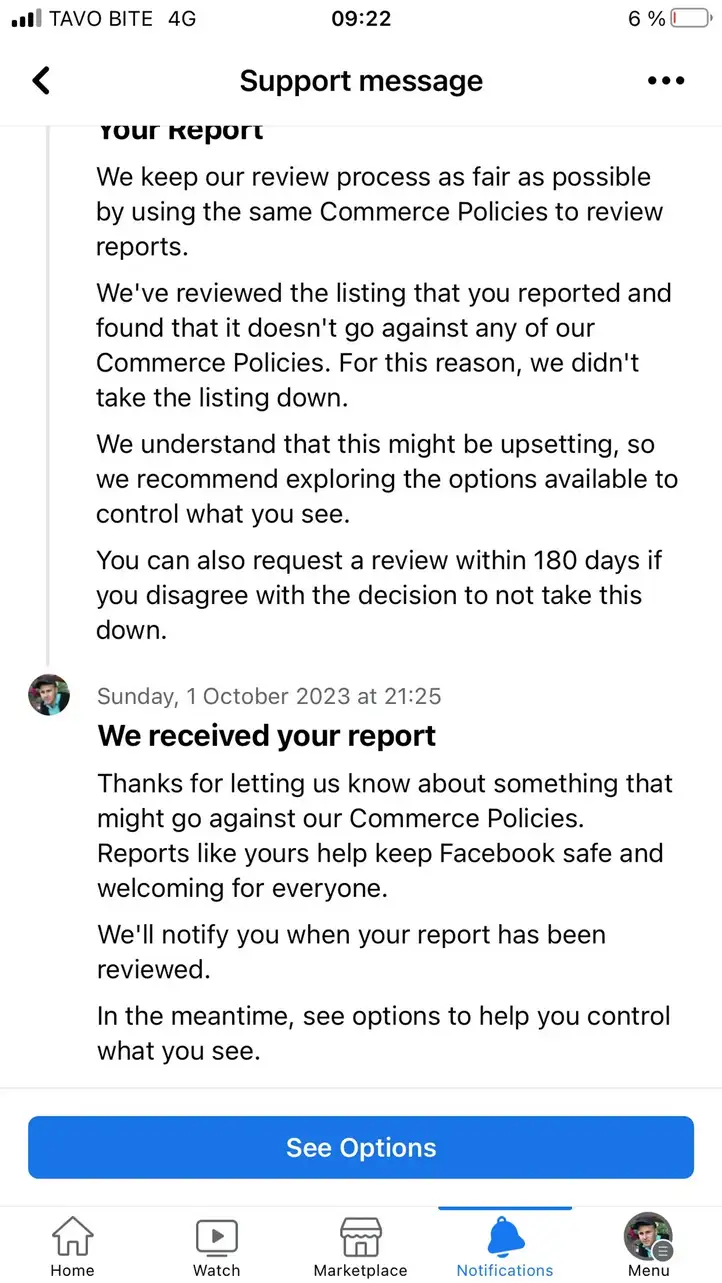Open the Watch video icon

click(x=217, y=1237)
